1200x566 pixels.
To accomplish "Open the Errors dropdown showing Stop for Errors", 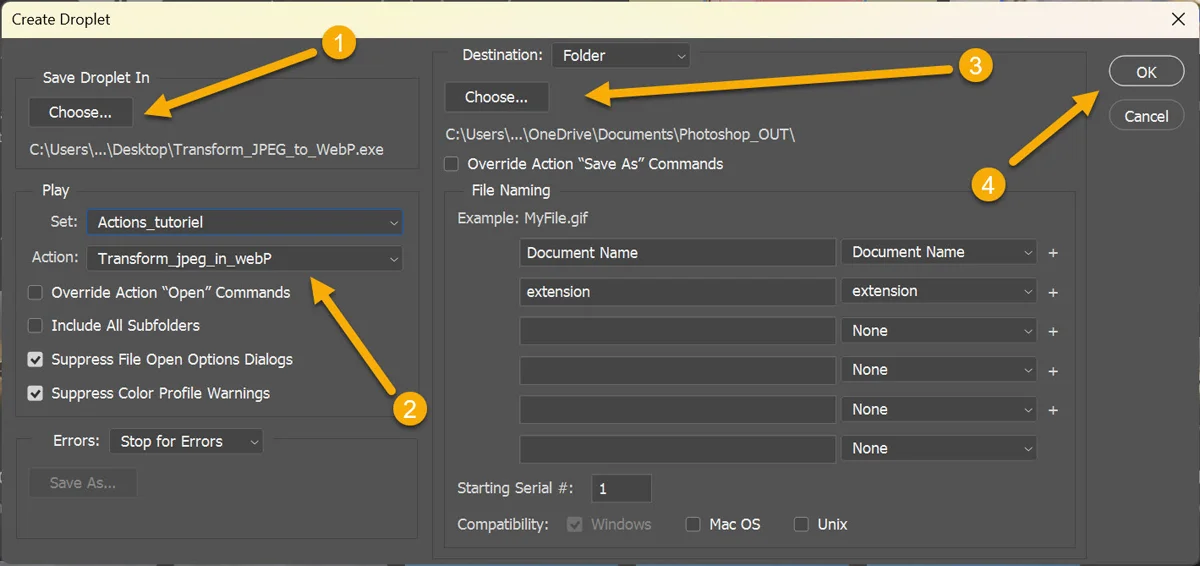I will point(186,441).
